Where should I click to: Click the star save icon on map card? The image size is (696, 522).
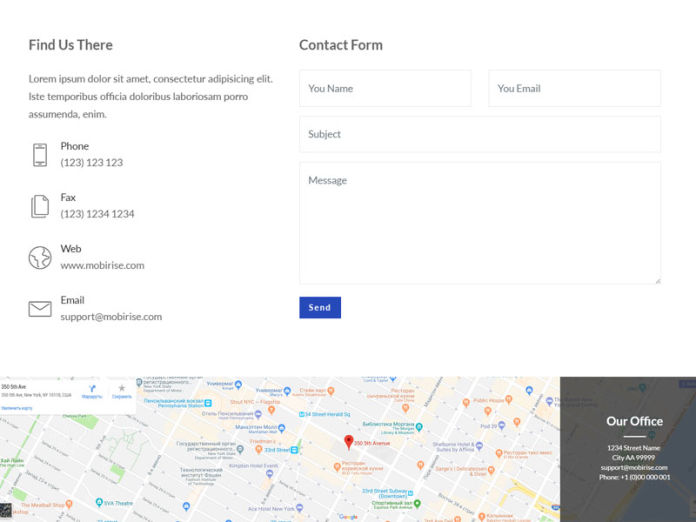point(122,388)
